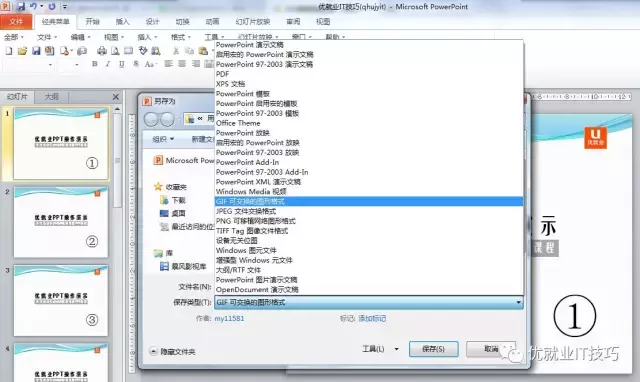The image size is (640, 382).
Task: Click the 隐藏文件夹 button
Action: [173, 351]
